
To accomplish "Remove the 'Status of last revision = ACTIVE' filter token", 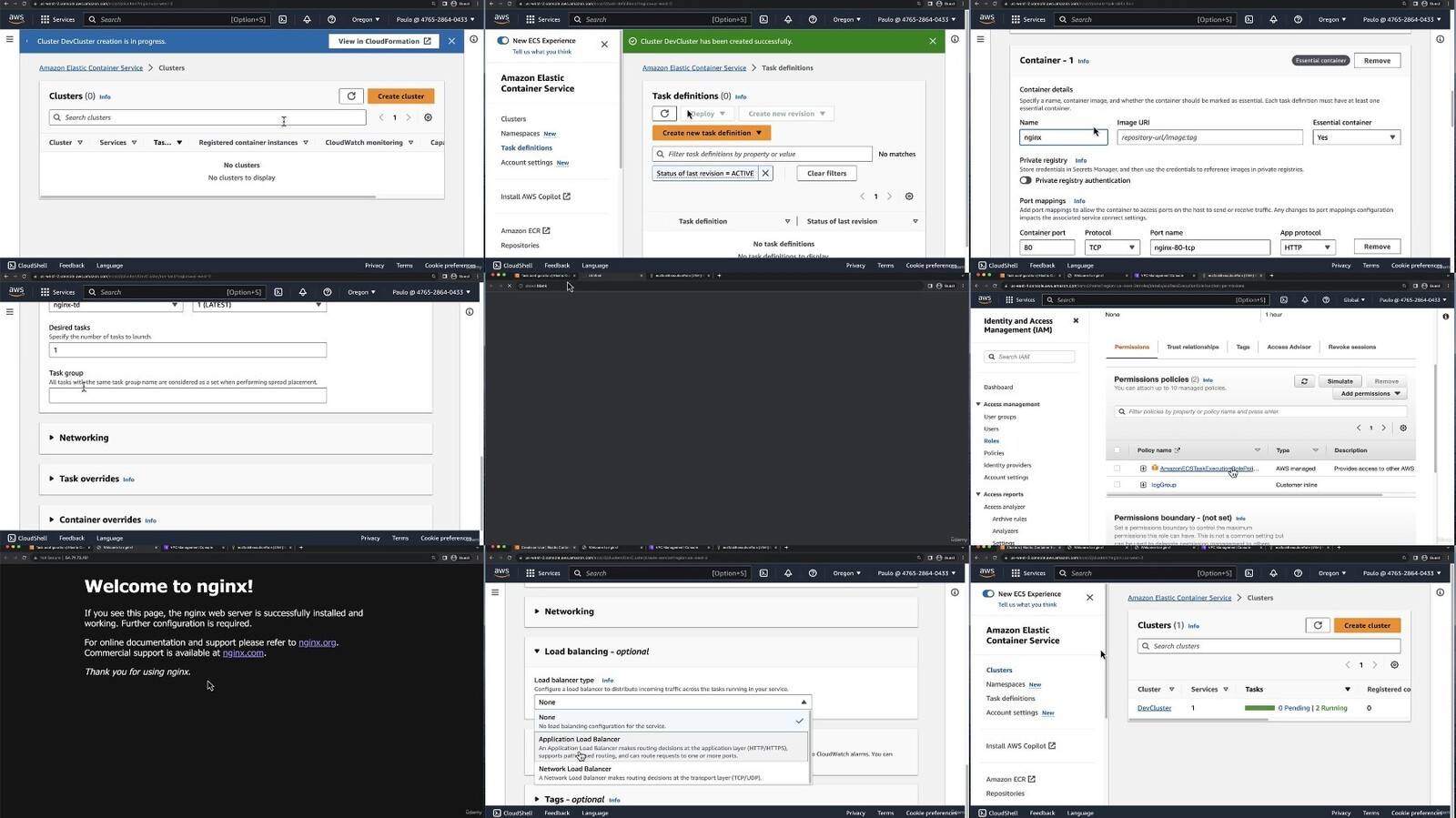I will coord(765,173).
